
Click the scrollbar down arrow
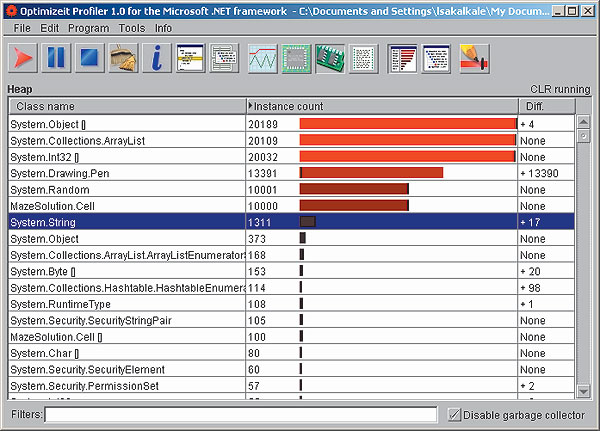pos(583,392)
